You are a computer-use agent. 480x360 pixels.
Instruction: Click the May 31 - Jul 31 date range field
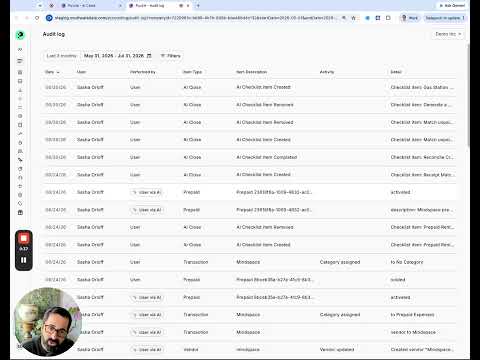point(117,56)
